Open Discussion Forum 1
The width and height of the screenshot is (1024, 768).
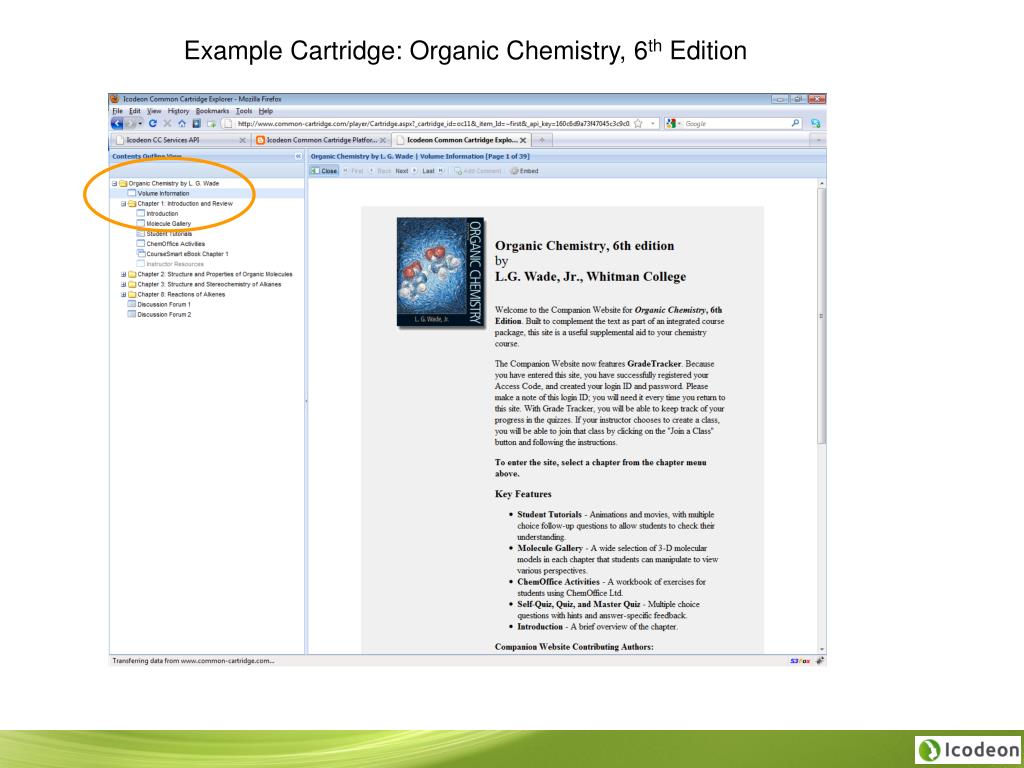[x=164, y=304]
